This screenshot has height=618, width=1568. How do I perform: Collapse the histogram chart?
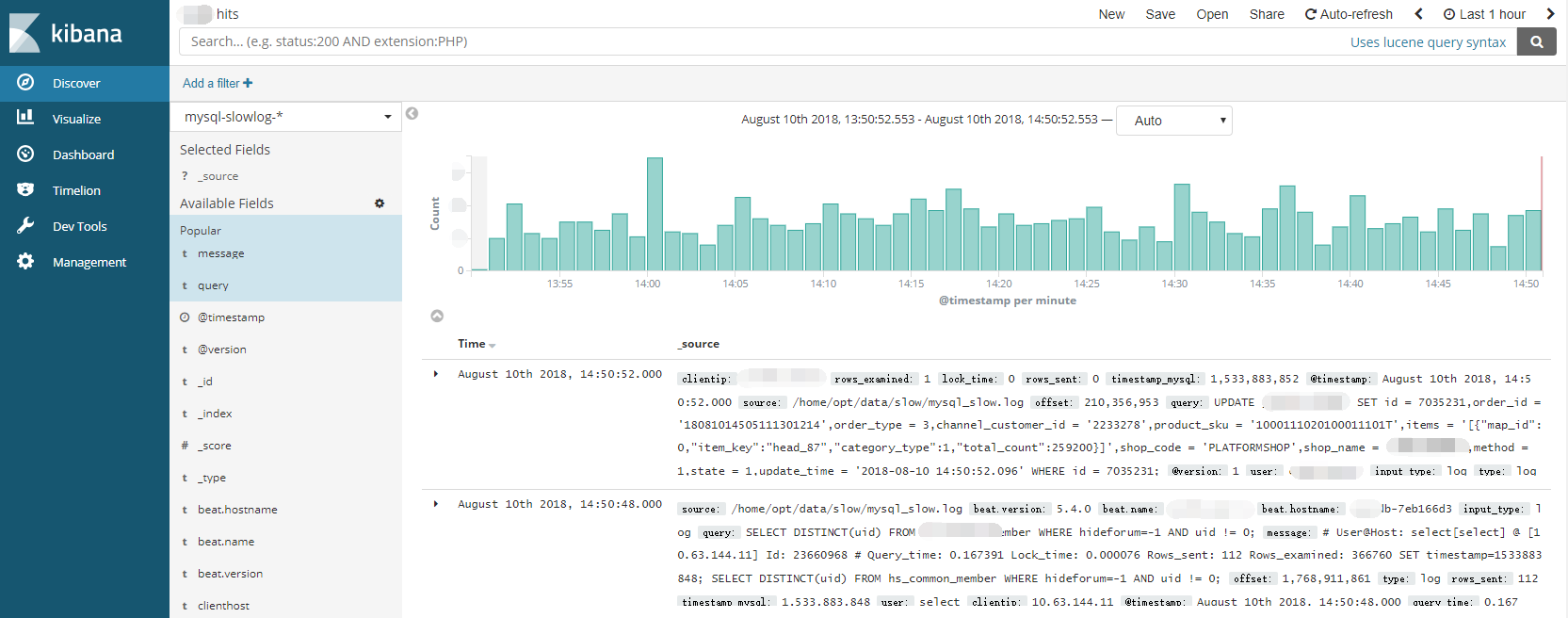437,317
